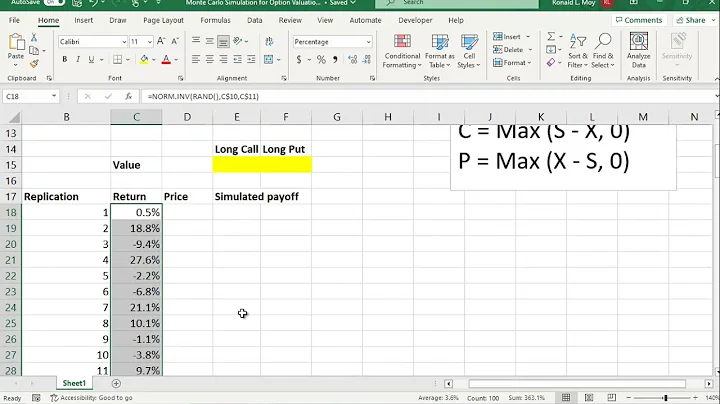Click the Decrease Font Size icon
This screenshot has height=404, width=720.
pyautogui.click(x=175, y=41)
